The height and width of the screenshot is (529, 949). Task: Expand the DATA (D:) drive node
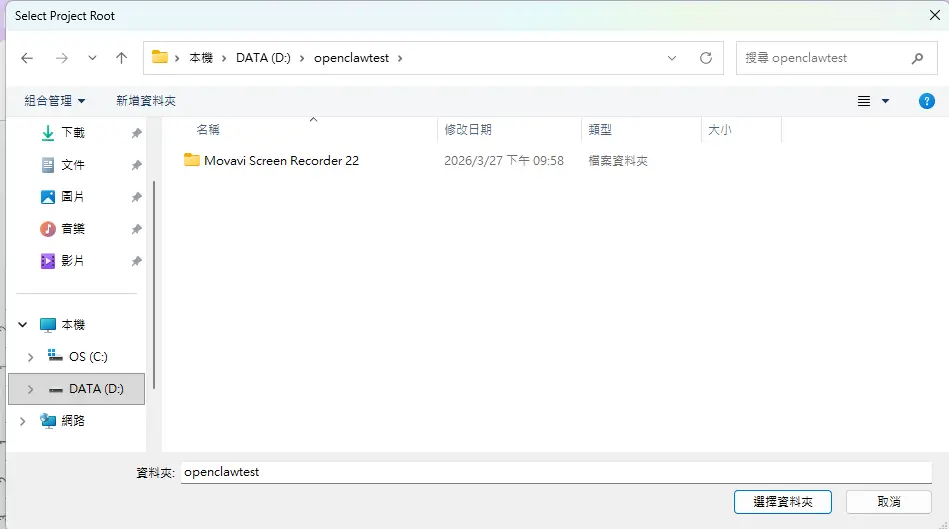click(x=30, y=389)
